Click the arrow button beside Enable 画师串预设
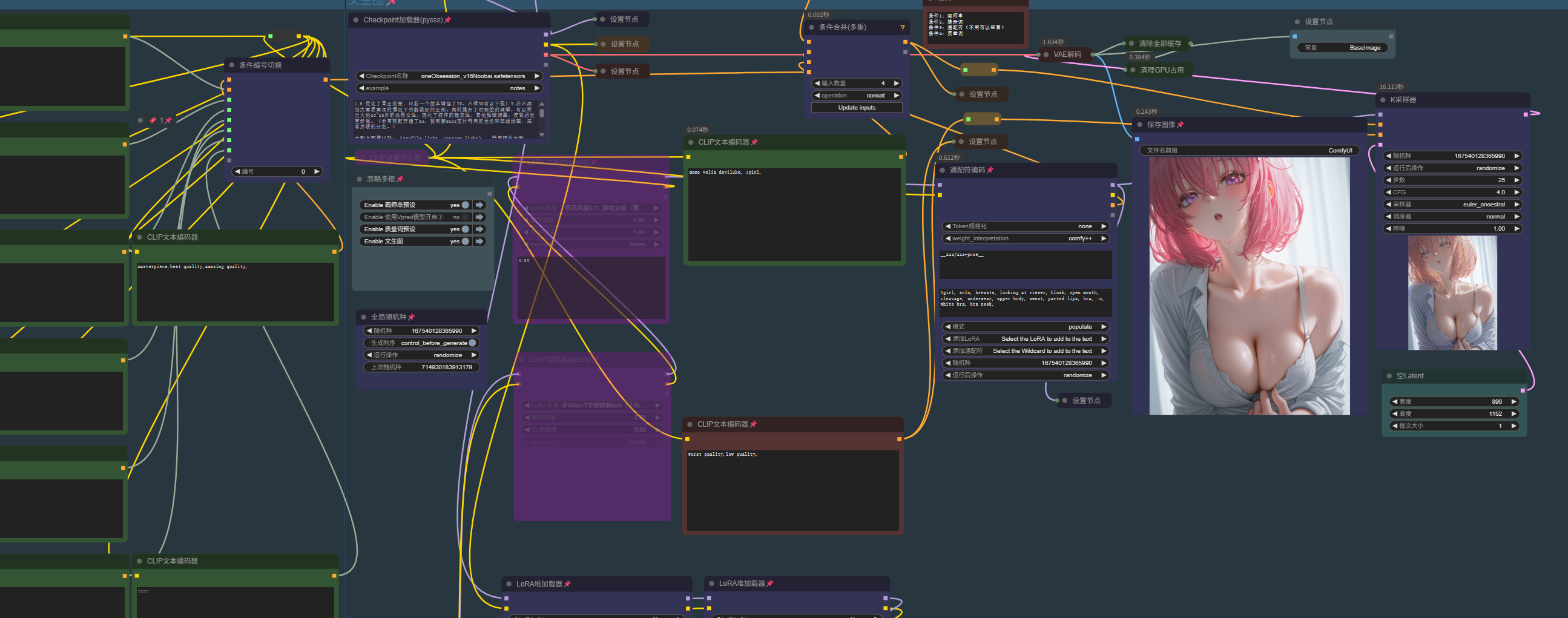This screenshot has height=618, width=1568. coord(479,205)
